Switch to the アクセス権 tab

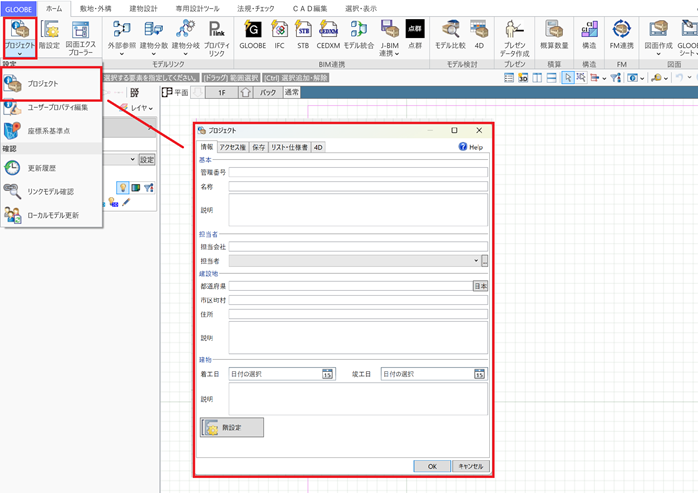[x=232, y=147]
